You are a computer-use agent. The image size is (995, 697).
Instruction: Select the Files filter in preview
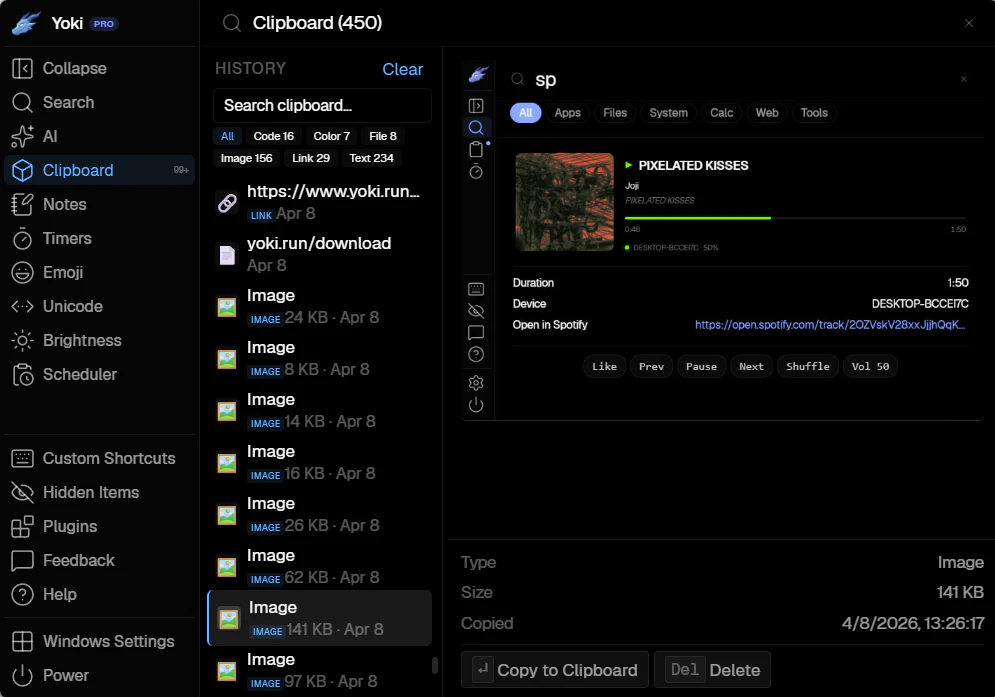pos(615,113)
